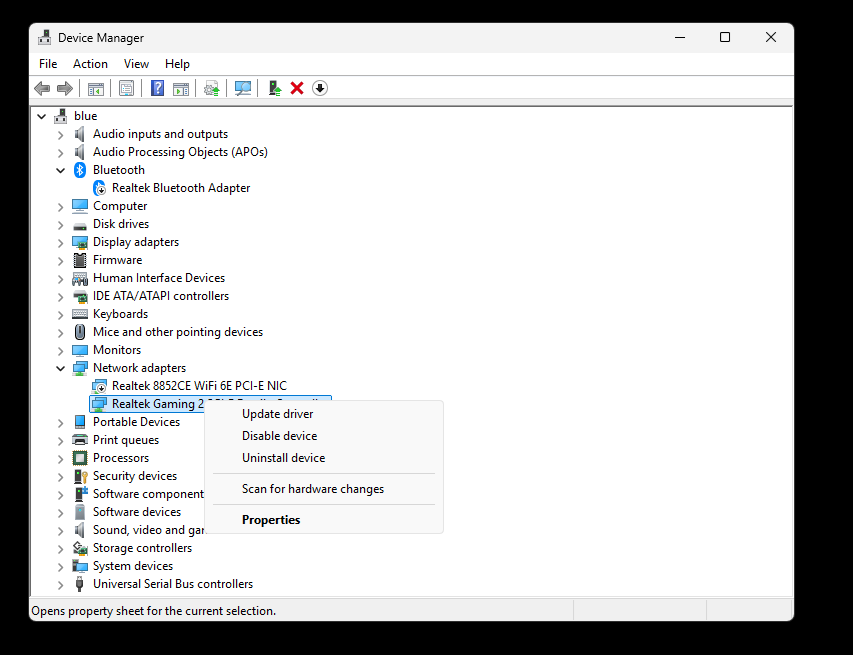Choose Scan for hardware changes menu entry
The image size is (853, 655).
click(x=324, y=489)
